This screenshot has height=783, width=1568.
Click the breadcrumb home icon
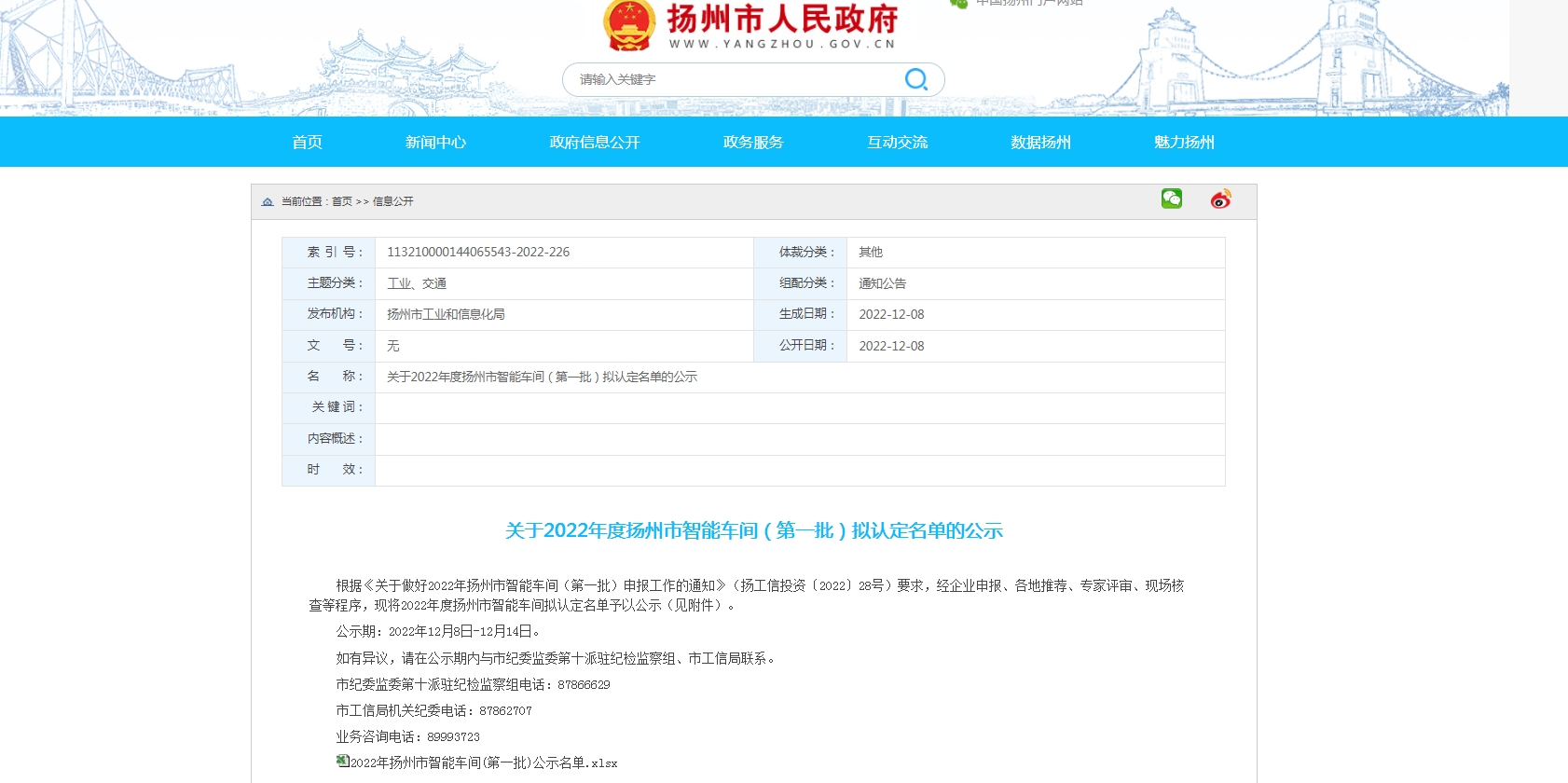(x=268, y=201)
